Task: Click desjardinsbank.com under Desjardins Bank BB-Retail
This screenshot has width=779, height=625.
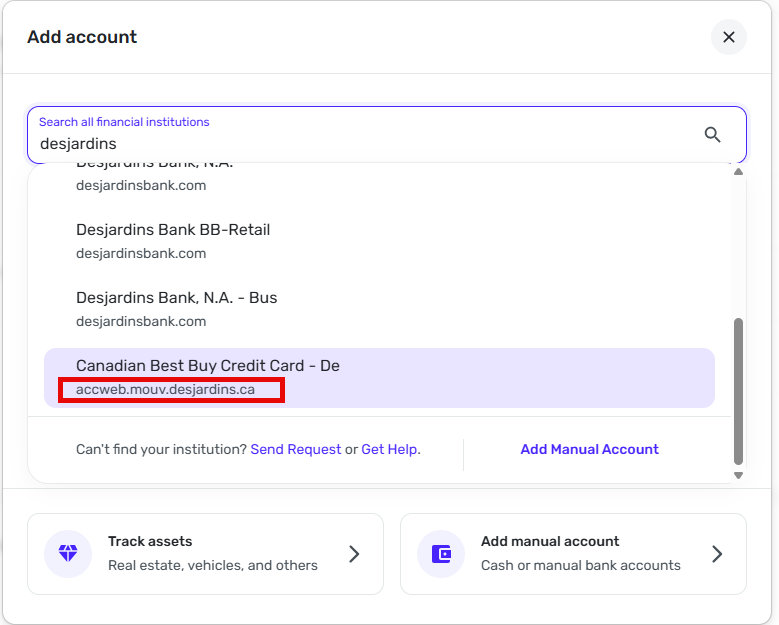Action: coord(141,253)
